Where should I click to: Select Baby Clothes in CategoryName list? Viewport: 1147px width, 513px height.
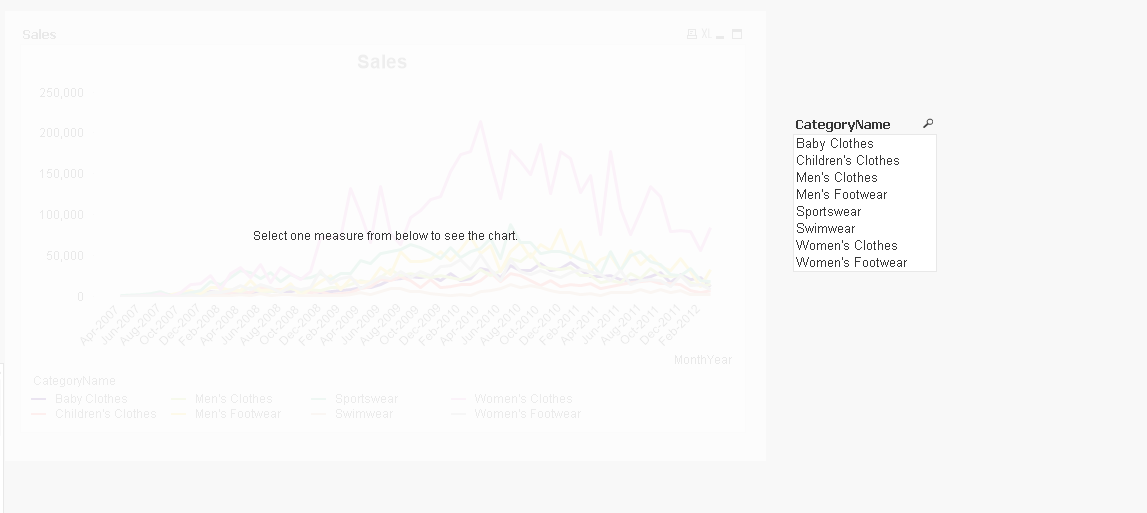[835, 143]
